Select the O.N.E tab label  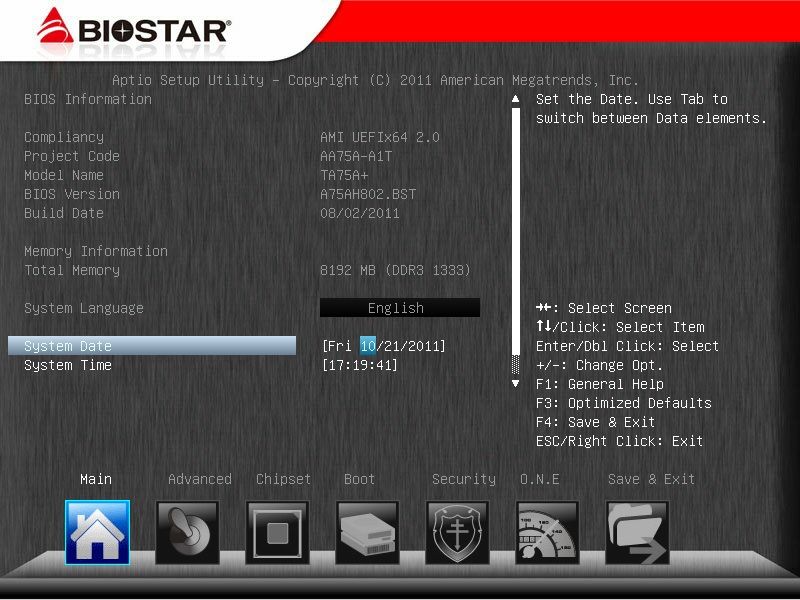[x=540, y=479]
